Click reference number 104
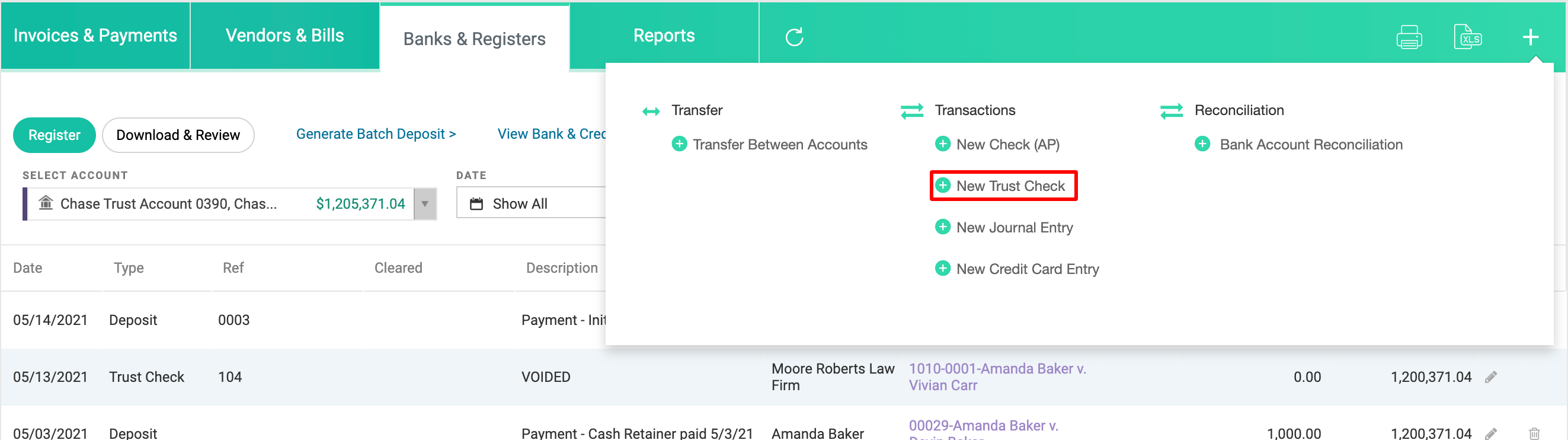Image resolution: width=1568 pixels, height=440 pixels. tap(229, 377)
